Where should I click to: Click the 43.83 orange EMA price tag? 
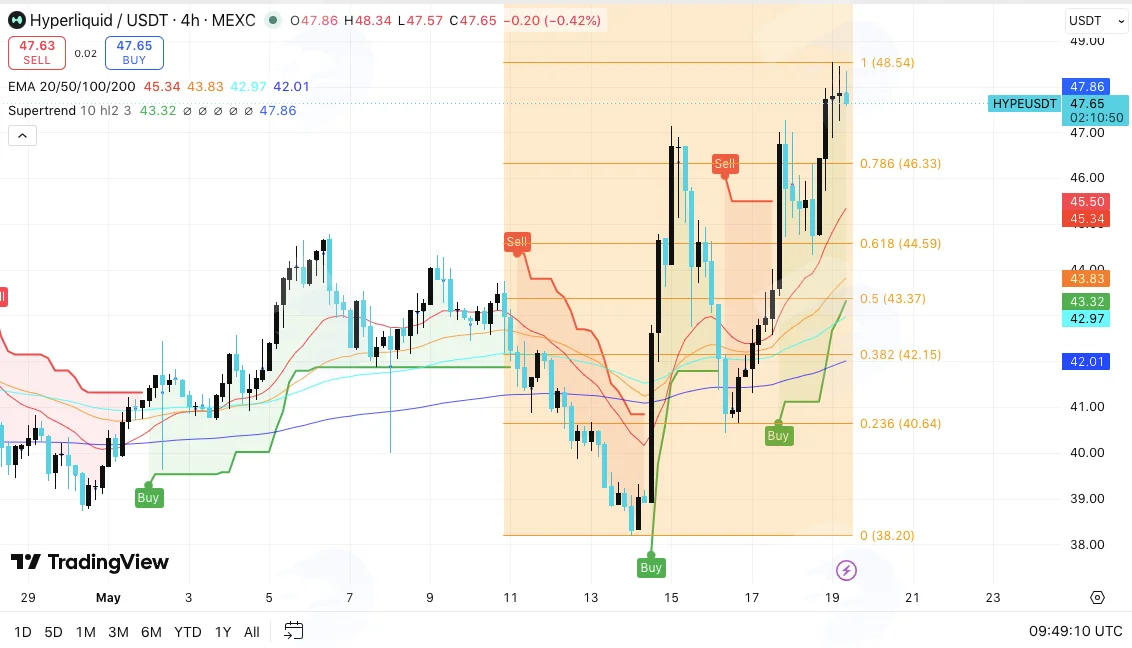pyautogui.click(x=1087, y=279)
